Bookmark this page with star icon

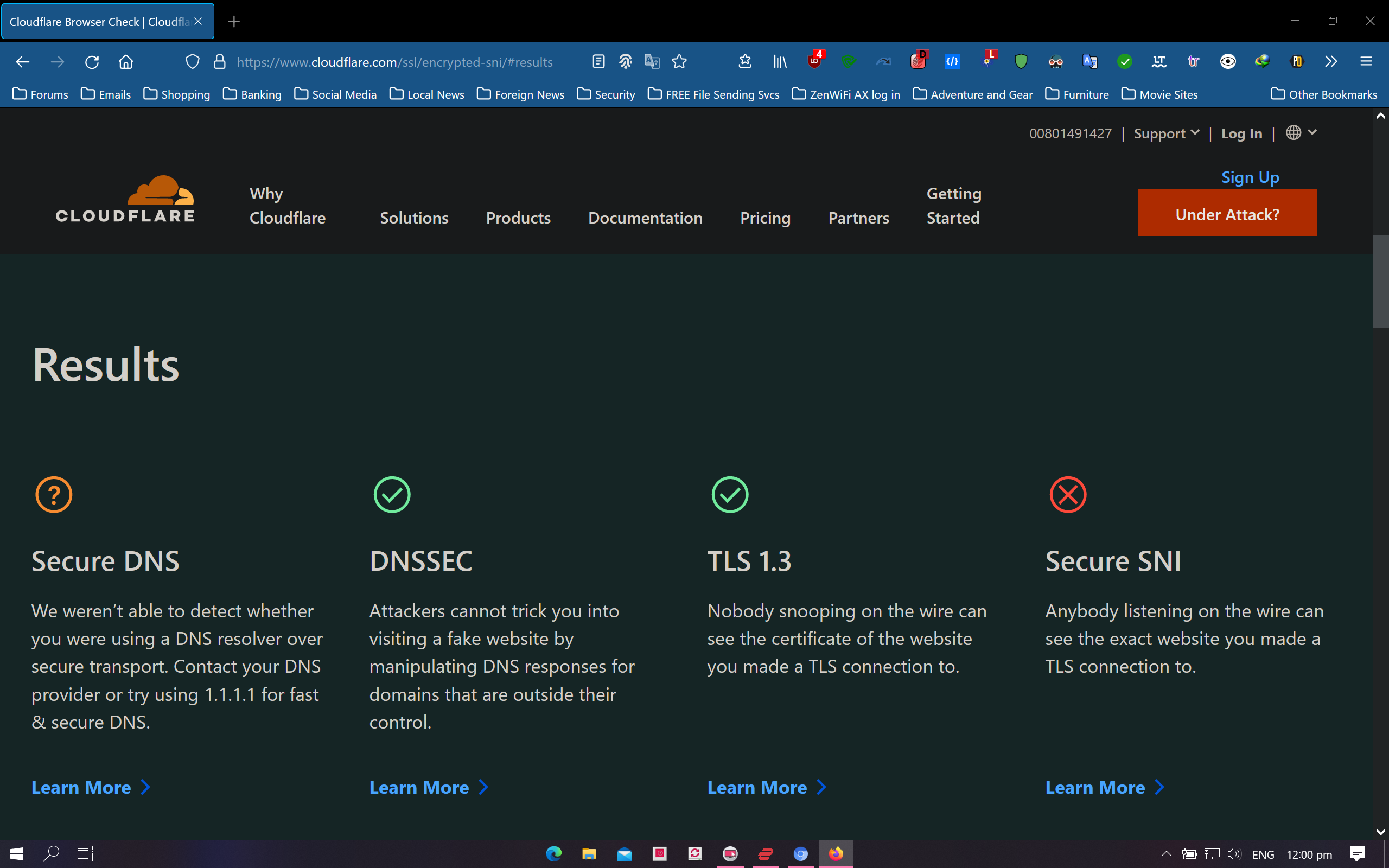click(x=679, y=61)
